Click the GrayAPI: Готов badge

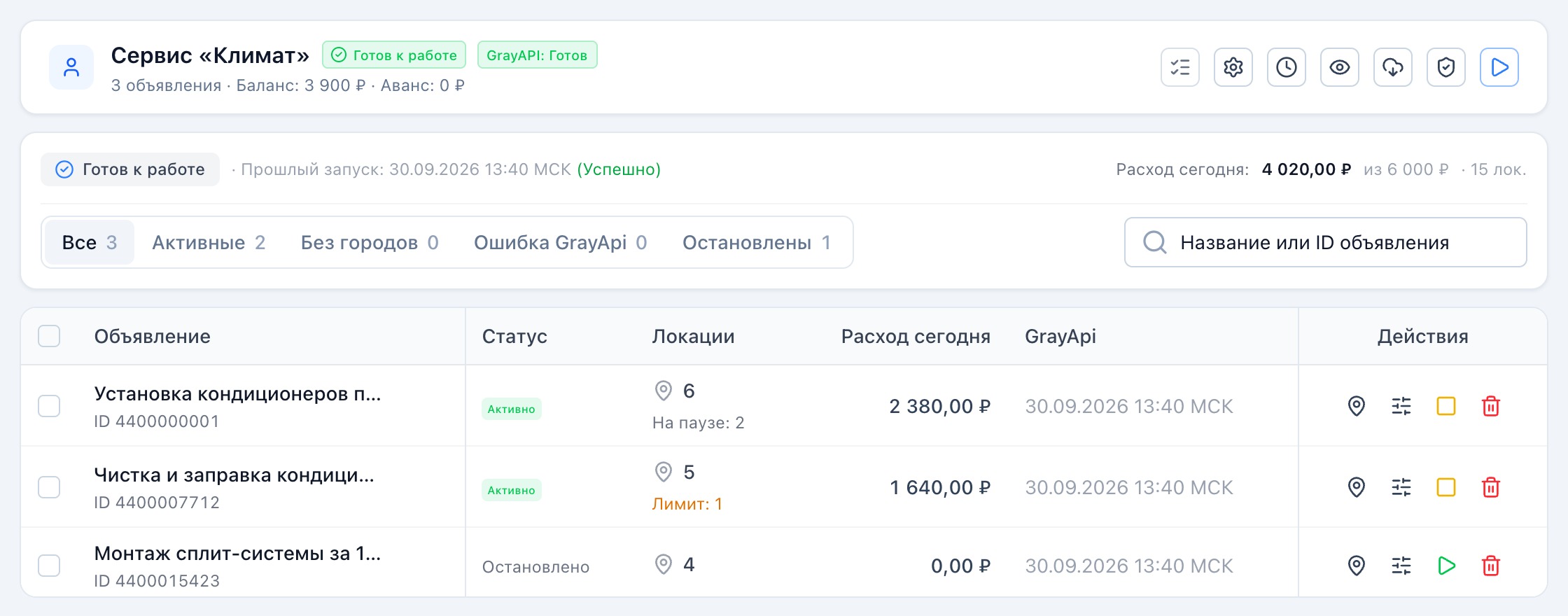537,55
